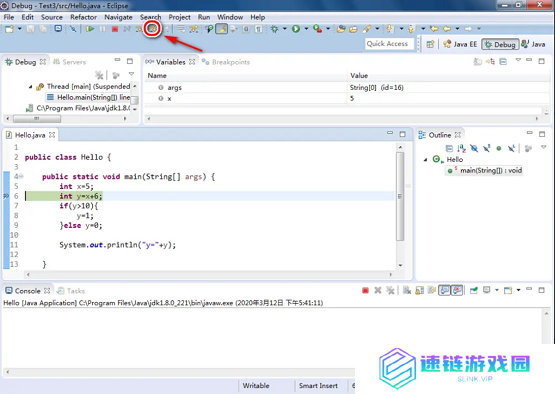The image size is (555, 394).
Task: Click the circled Step Over icon
Action: coord(152,29)
